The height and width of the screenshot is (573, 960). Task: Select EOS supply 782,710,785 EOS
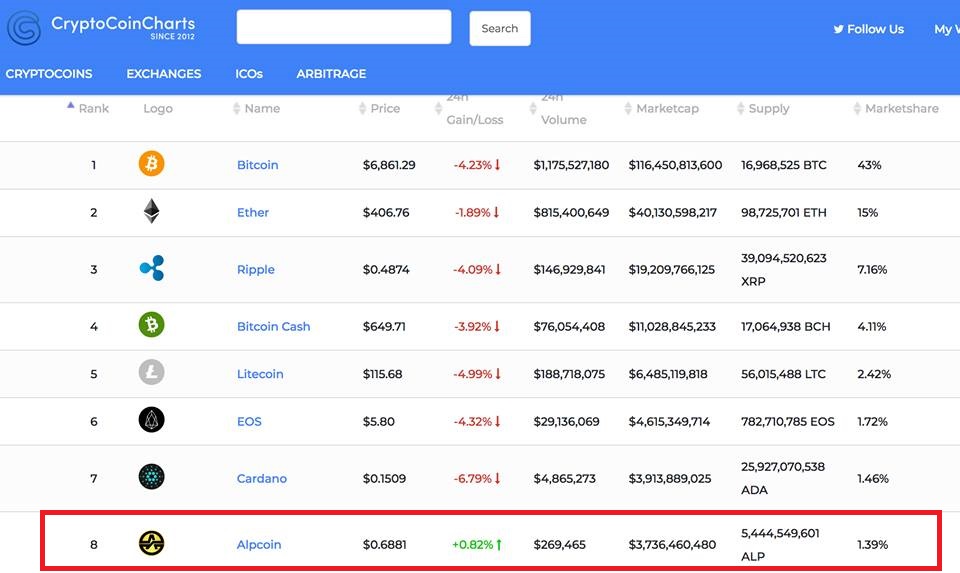click(788, 421)
